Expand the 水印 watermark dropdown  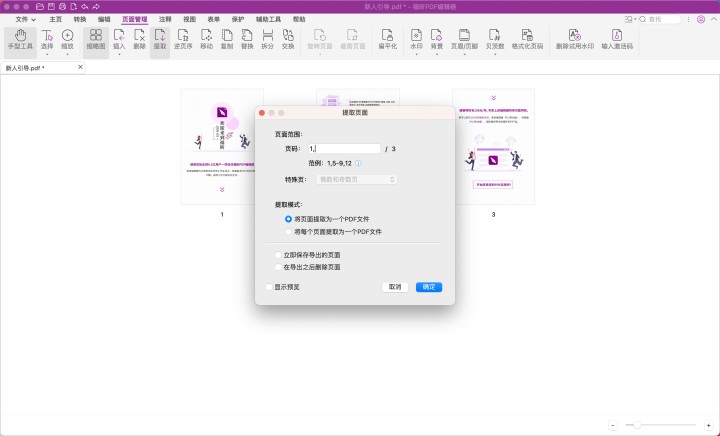click(416, 40)
